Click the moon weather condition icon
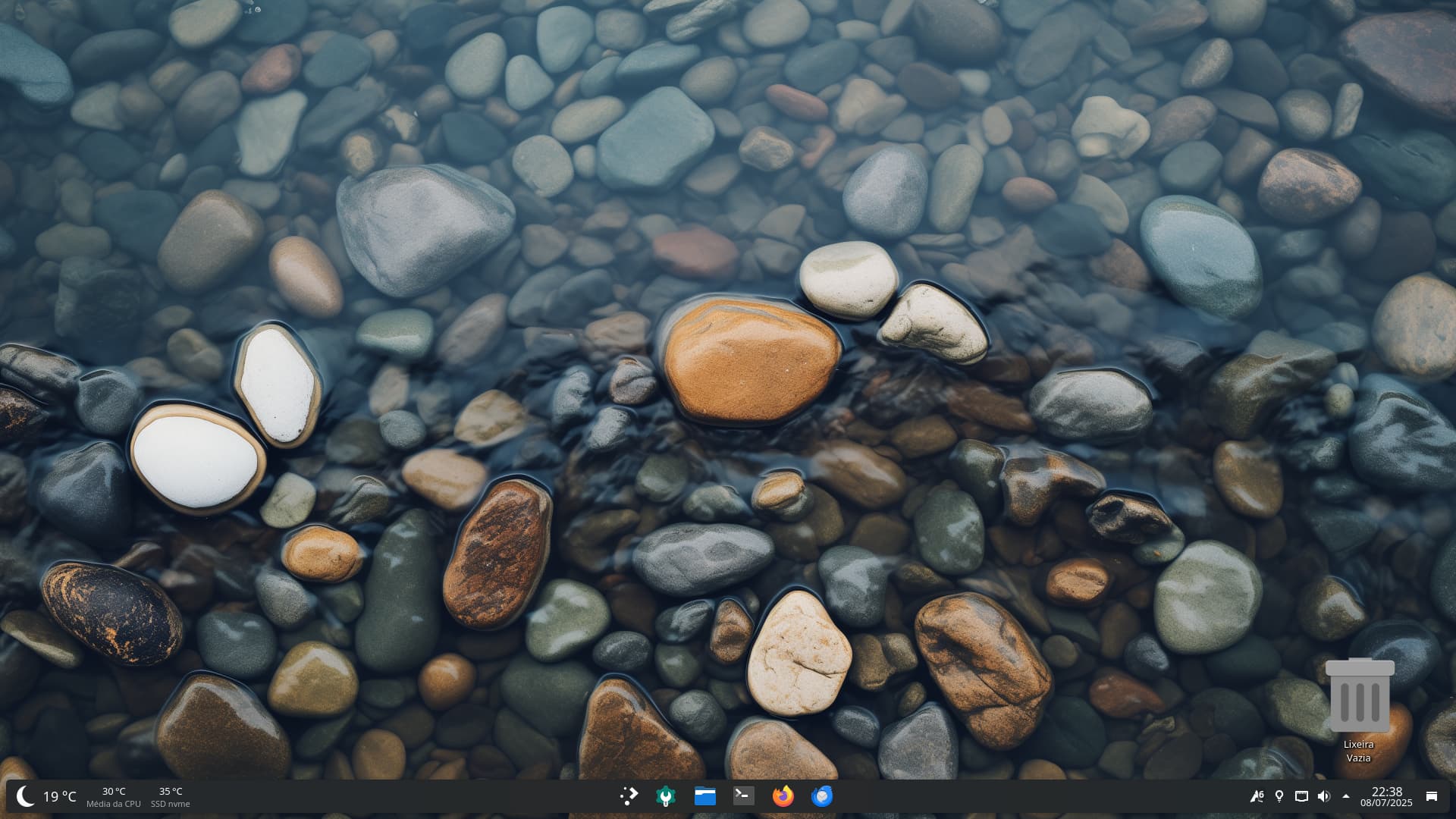This screenshot has height=819, width=1456. pos(25,796)
